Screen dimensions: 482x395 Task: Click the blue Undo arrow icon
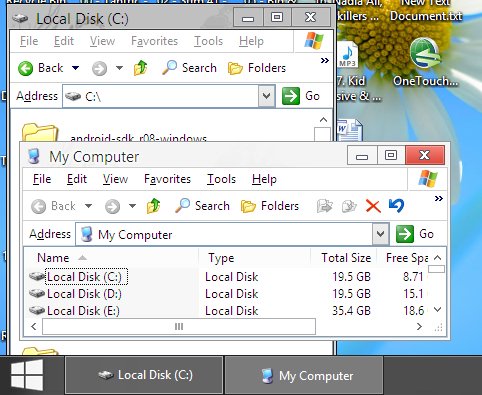[x=396, y=205]
